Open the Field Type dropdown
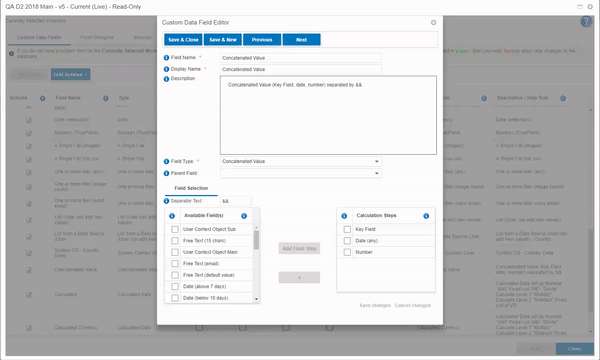Image resolution: width=600 pixels, height=360 pixels. (x=301, y=161)
